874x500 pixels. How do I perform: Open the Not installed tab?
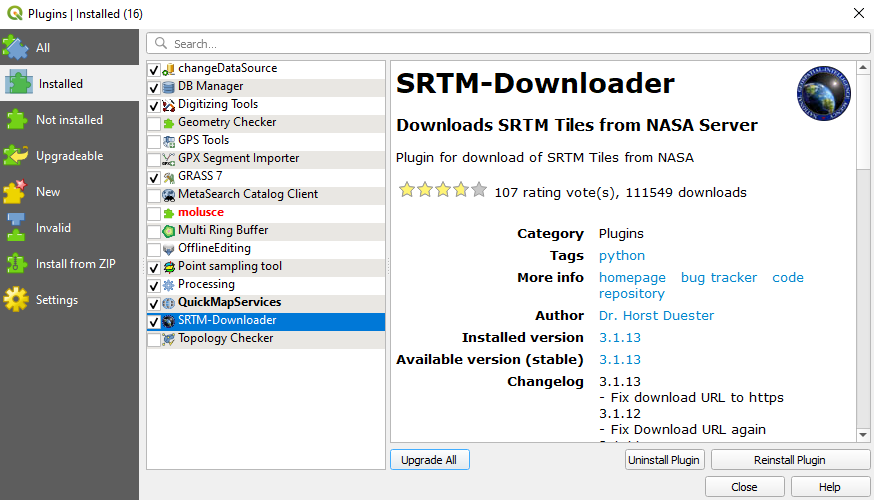69,120
